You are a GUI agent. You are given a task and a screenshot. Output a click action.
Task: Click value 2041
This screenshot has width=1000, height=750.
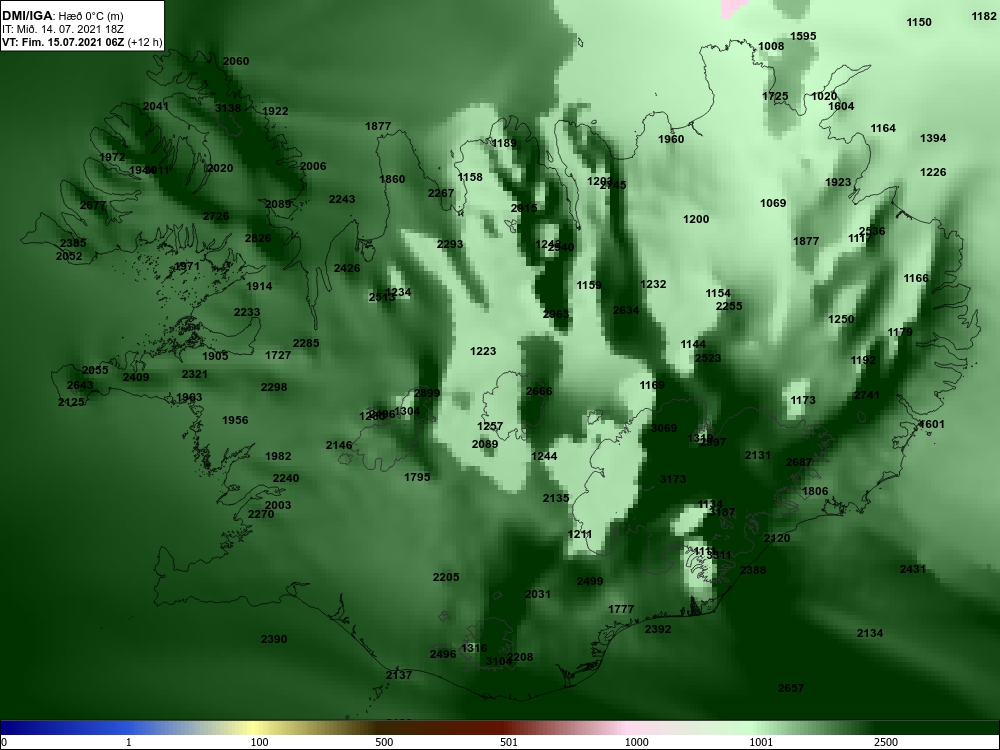pos(156,106)
